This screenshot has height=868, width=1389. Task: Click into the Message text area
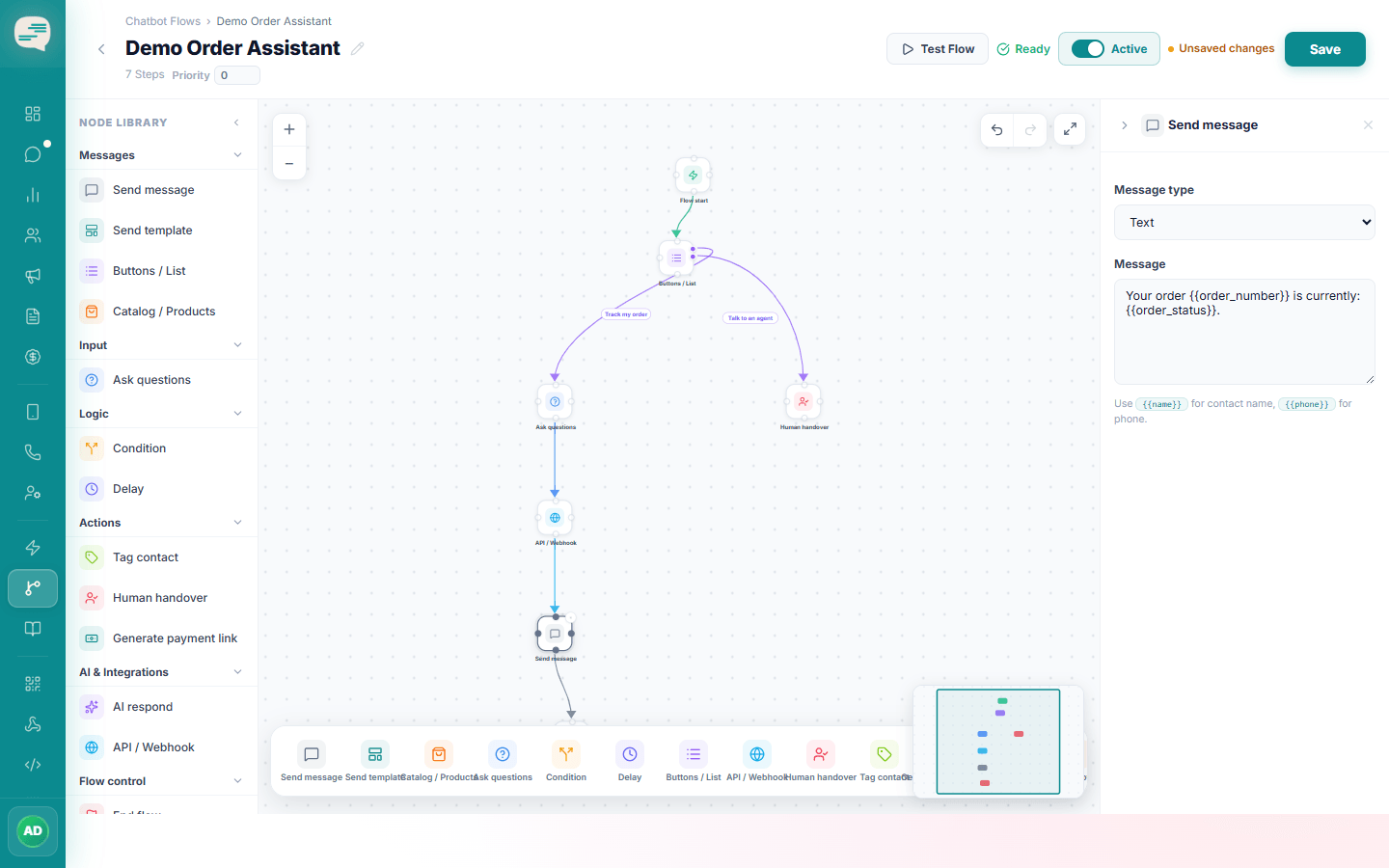tap(1244, 332)
